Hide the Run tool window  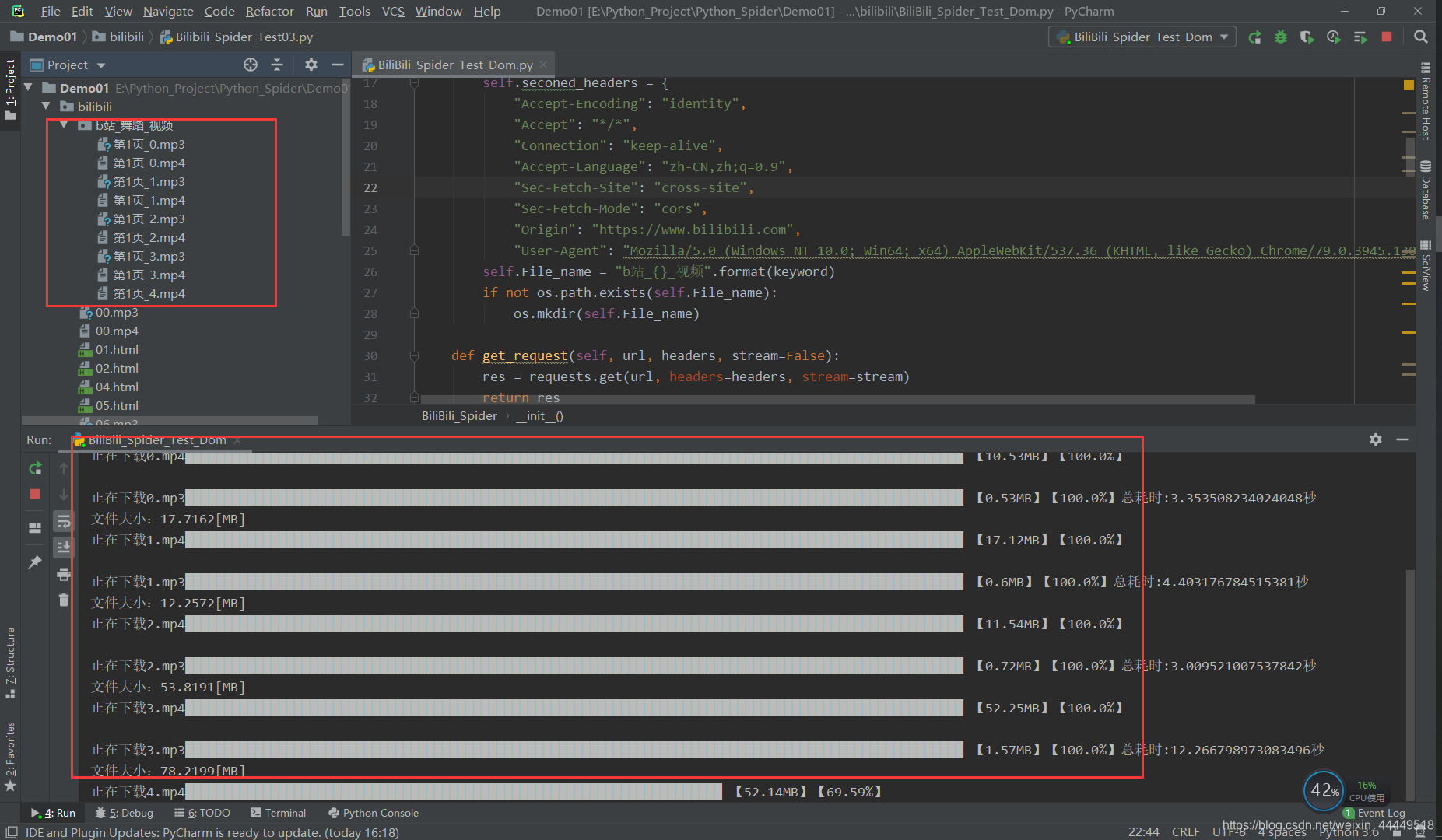click(x=1402, y=439)
